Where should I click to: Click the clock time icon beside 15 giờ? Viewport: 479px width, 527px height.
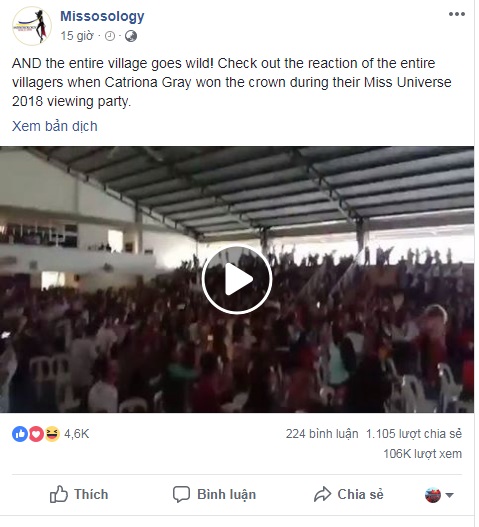click(x=110, y=36)
